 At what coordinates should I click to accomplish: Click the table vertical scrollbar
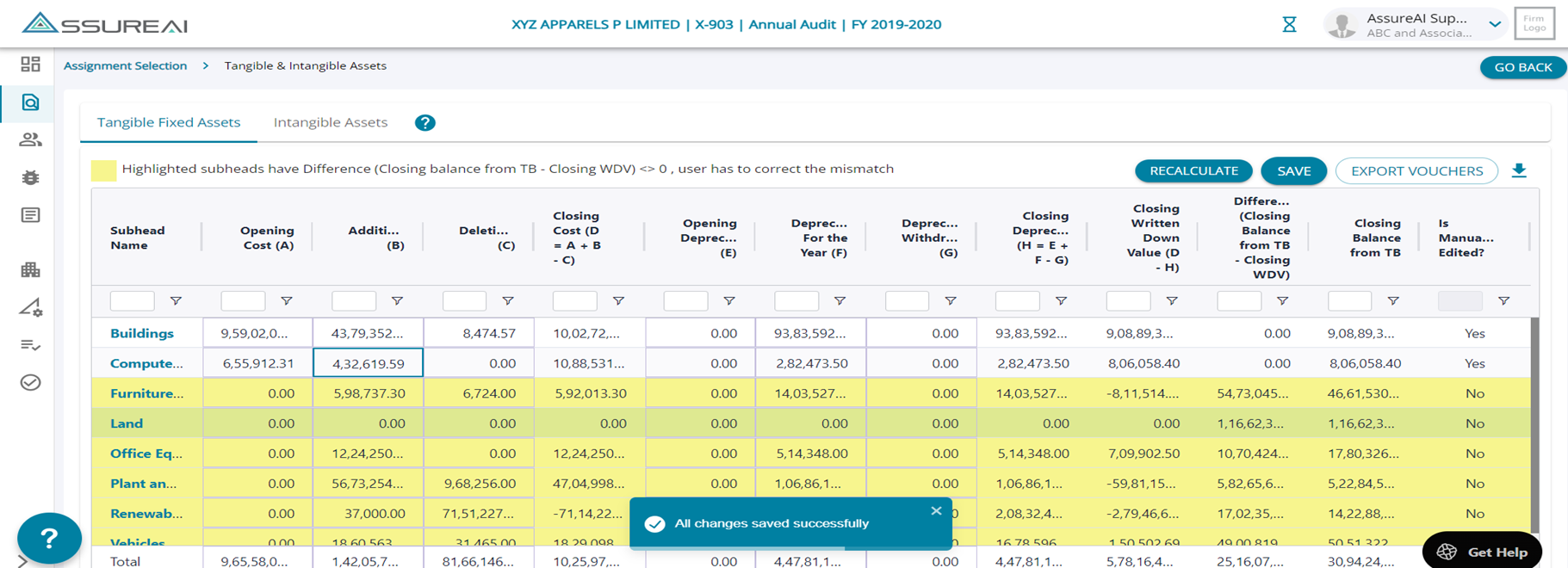[x=1534, y=422]
